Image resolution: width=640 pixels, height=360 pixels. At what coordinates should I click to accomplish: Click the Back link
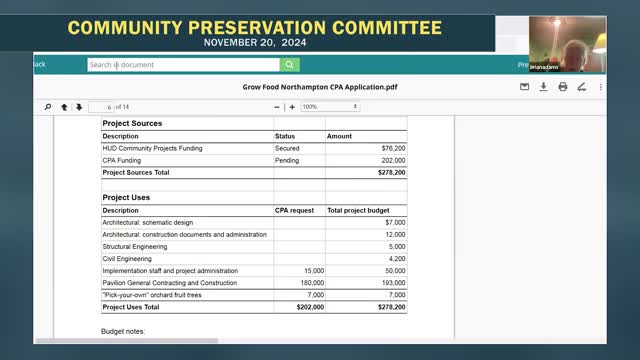coord(40,64)
